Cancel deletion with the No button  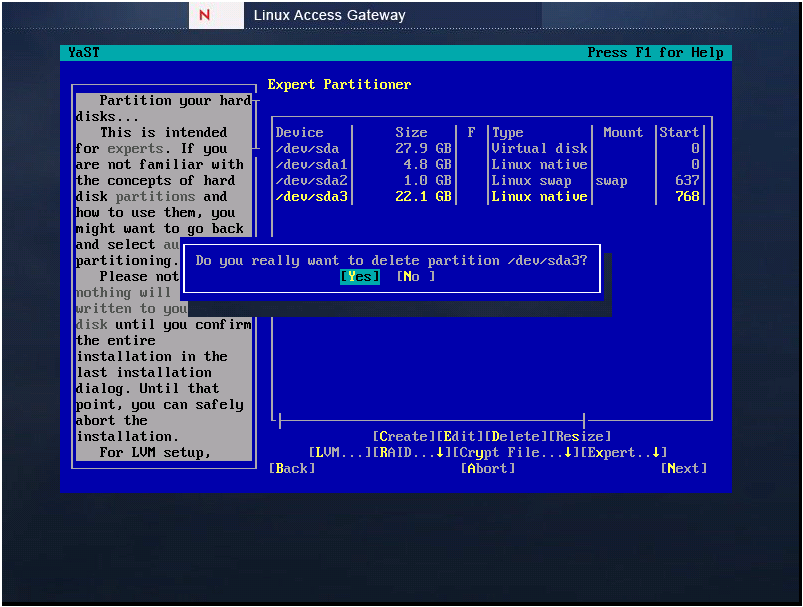tap(416, 277)
